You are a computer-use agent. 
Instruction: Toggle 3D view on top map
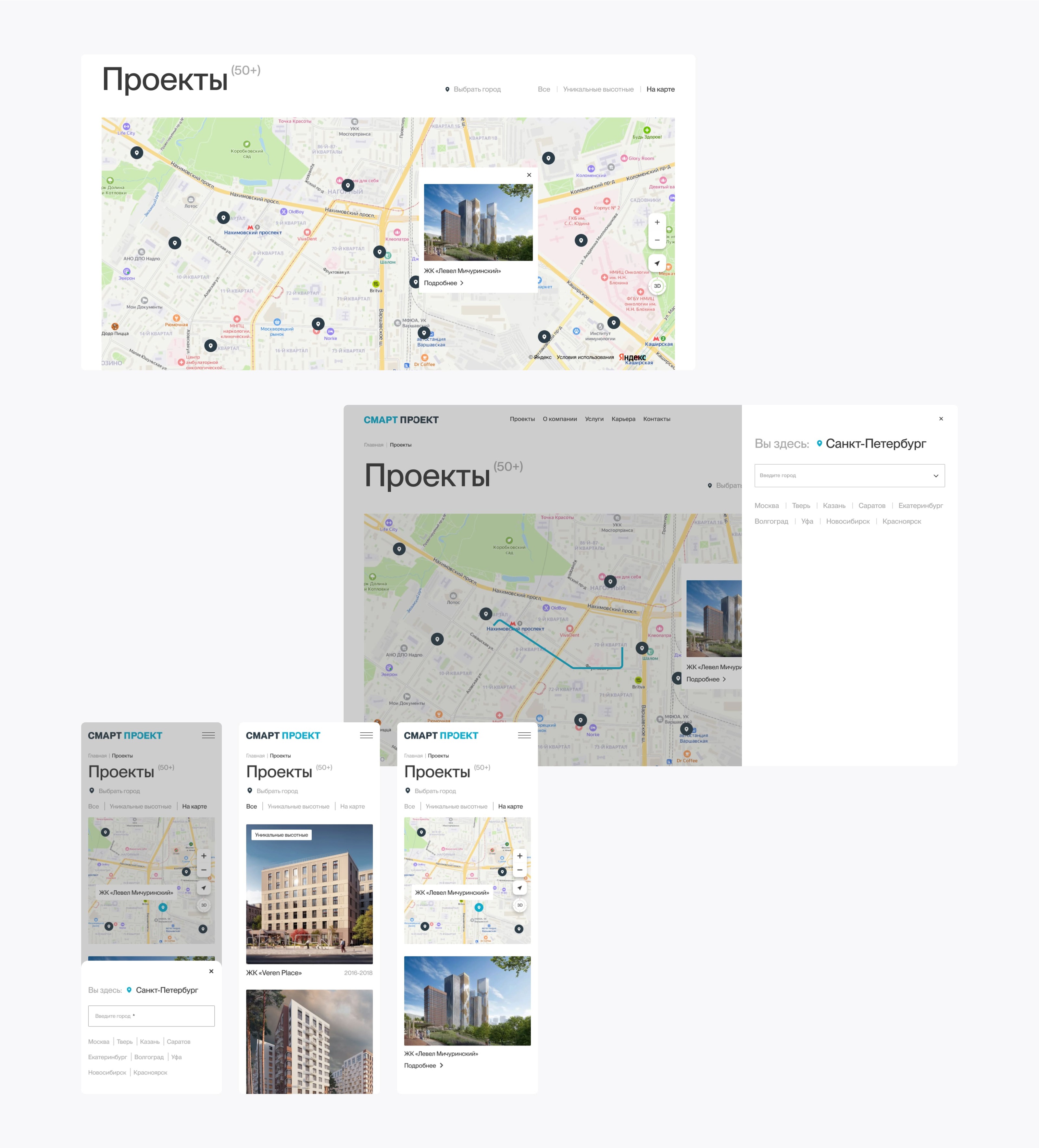[x=657, y=286]
